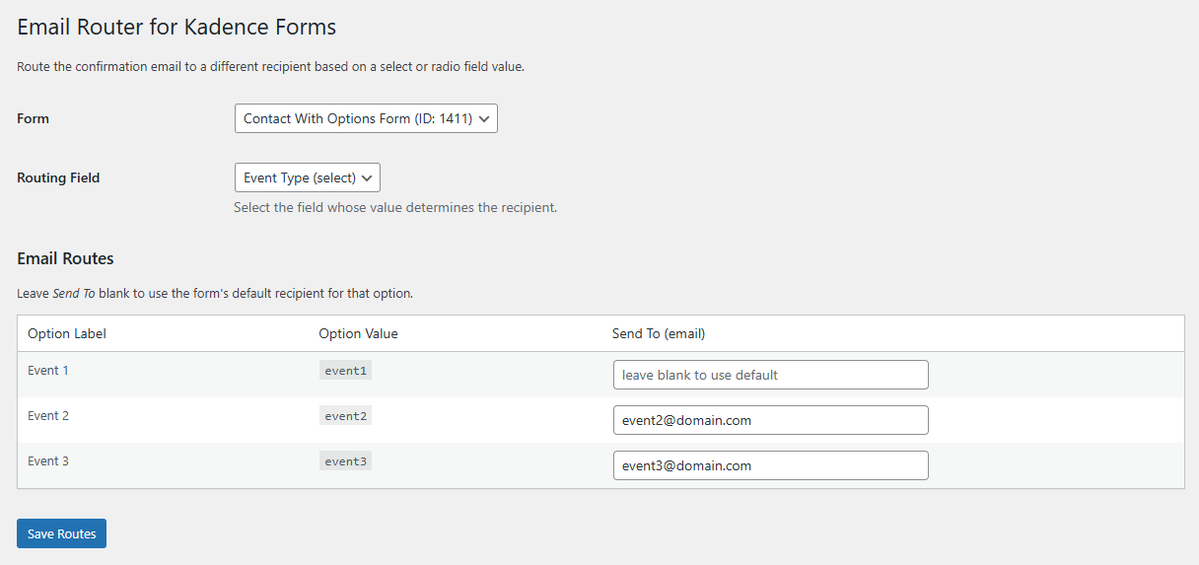Viewport: 1199px width, 565px height.
Task: Click the event3@domain.com email field
Action: pyautogui.click(x=771, y=465)
